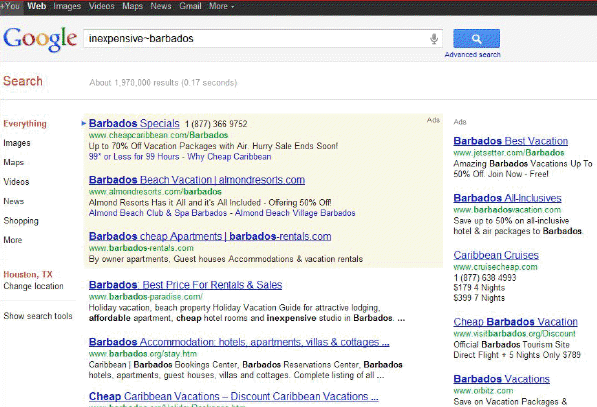Click www.visitbarbados.org/Discount URL text

514,334
